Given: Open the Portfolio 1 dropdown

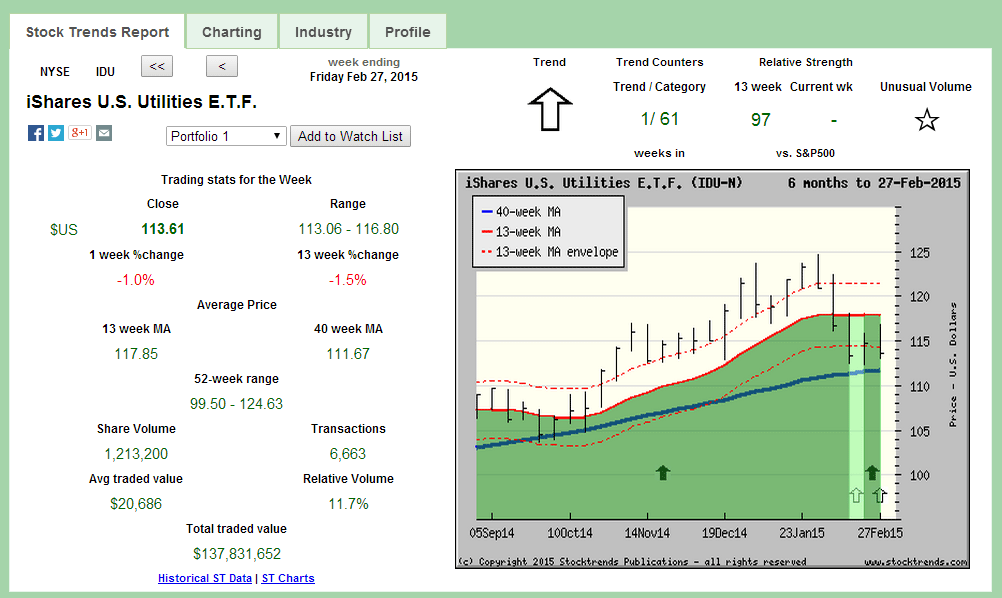Looking at the screenshot, I should click(226, 136).
